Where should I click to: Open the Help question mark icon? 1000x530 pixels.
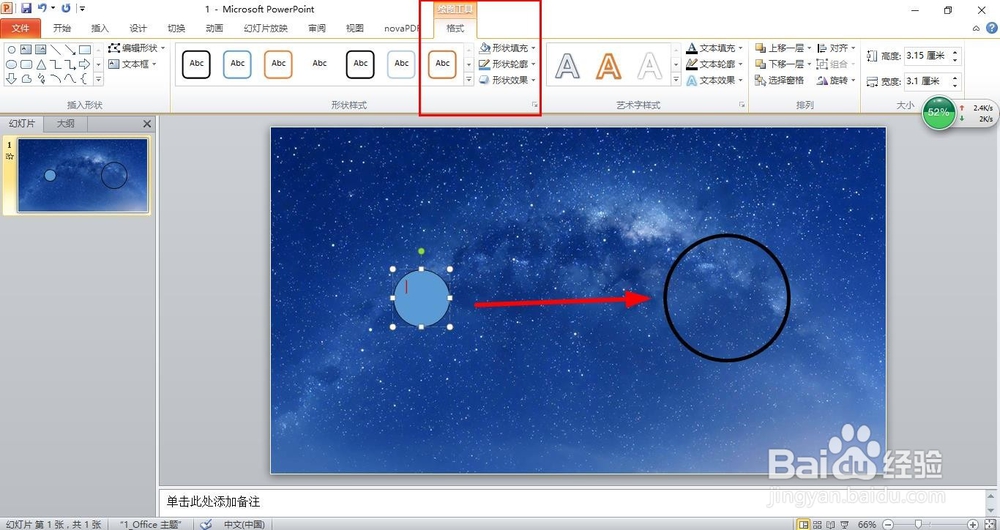[992, 28]
